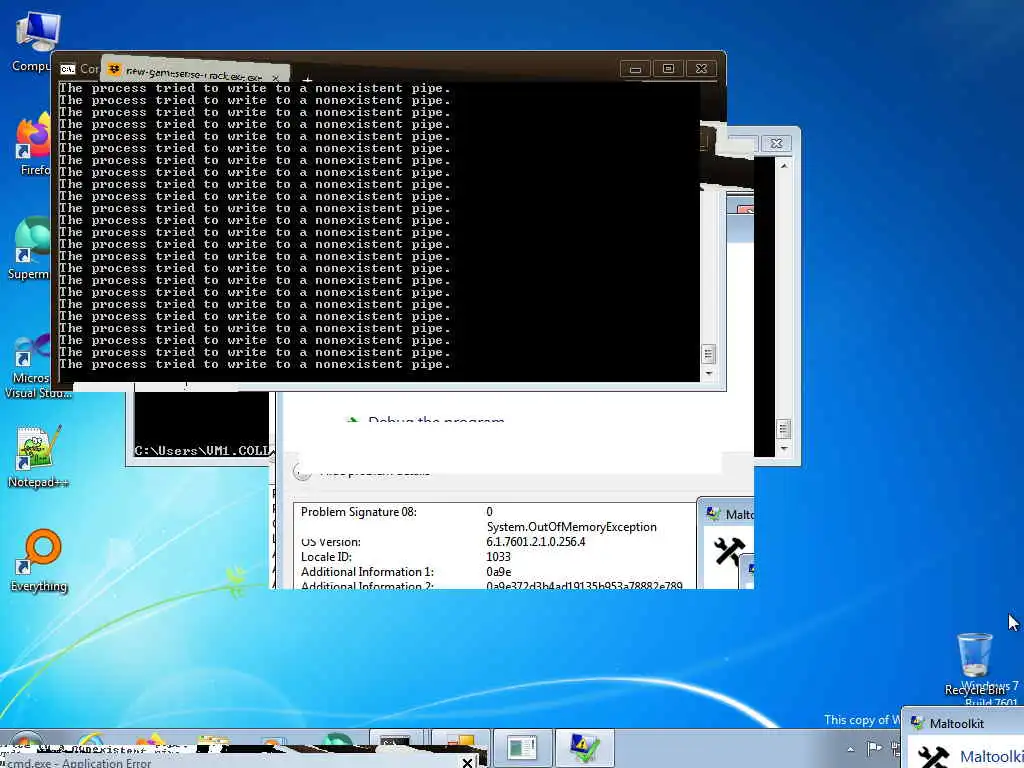Screen dimensions: 1024x768
Task: Open the Supermium desktop shortcut
Action: pyautogui.click(x=30, y=248)
